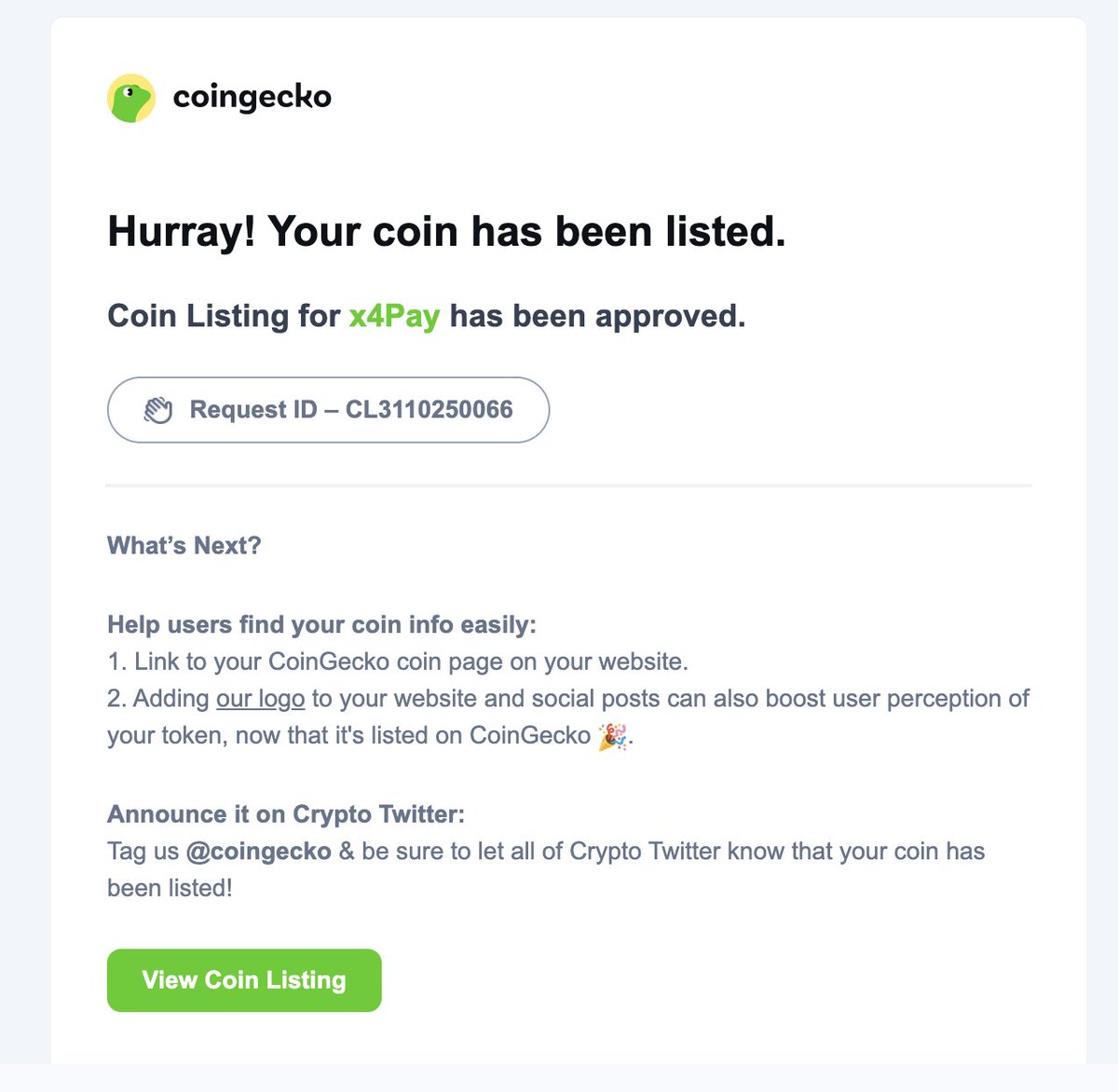Click step 1 about linking your coin page

coord(398,662)
